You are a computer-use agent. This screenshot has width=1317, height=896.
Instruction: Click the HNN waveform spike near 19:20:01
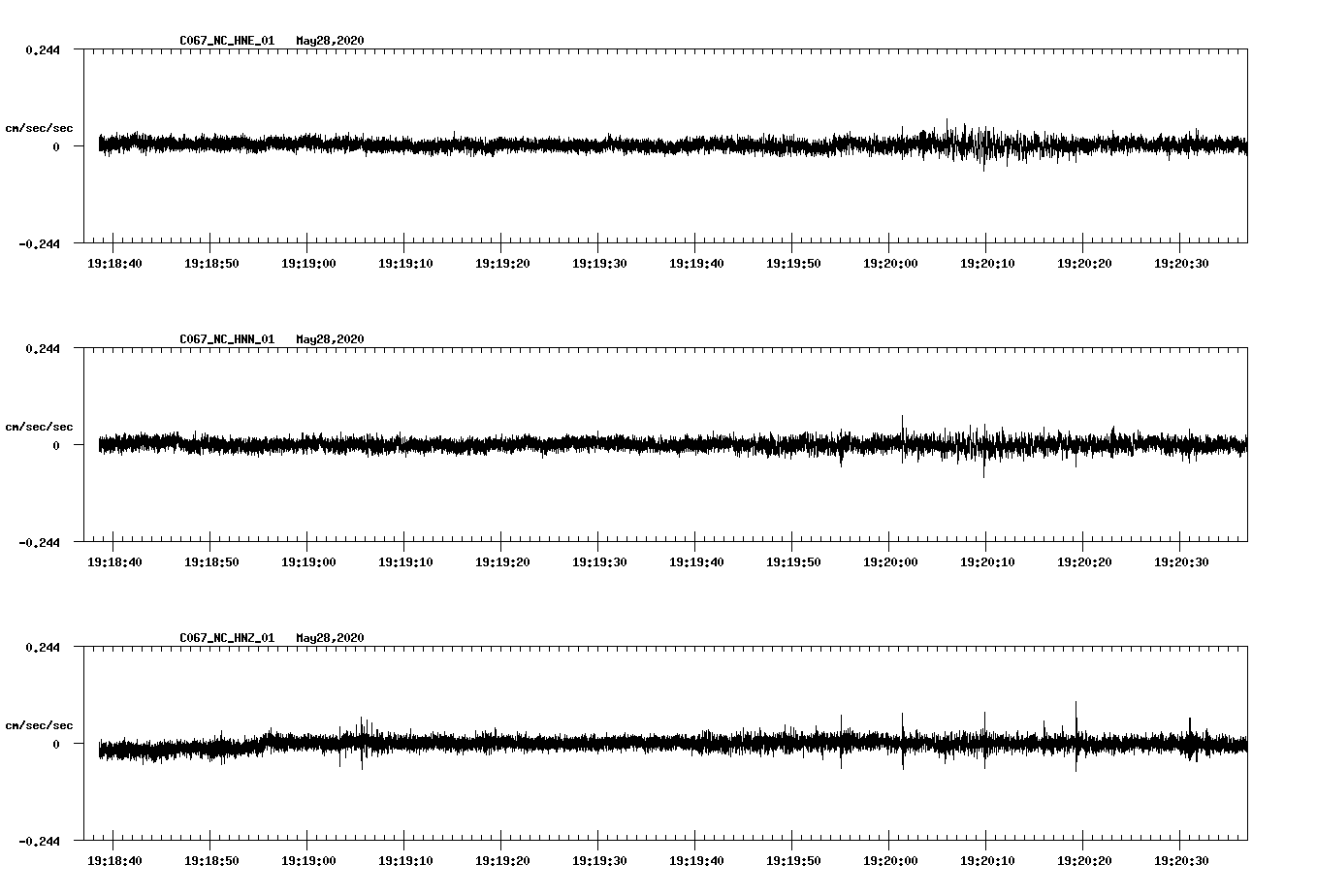click(x=903, y=432)
